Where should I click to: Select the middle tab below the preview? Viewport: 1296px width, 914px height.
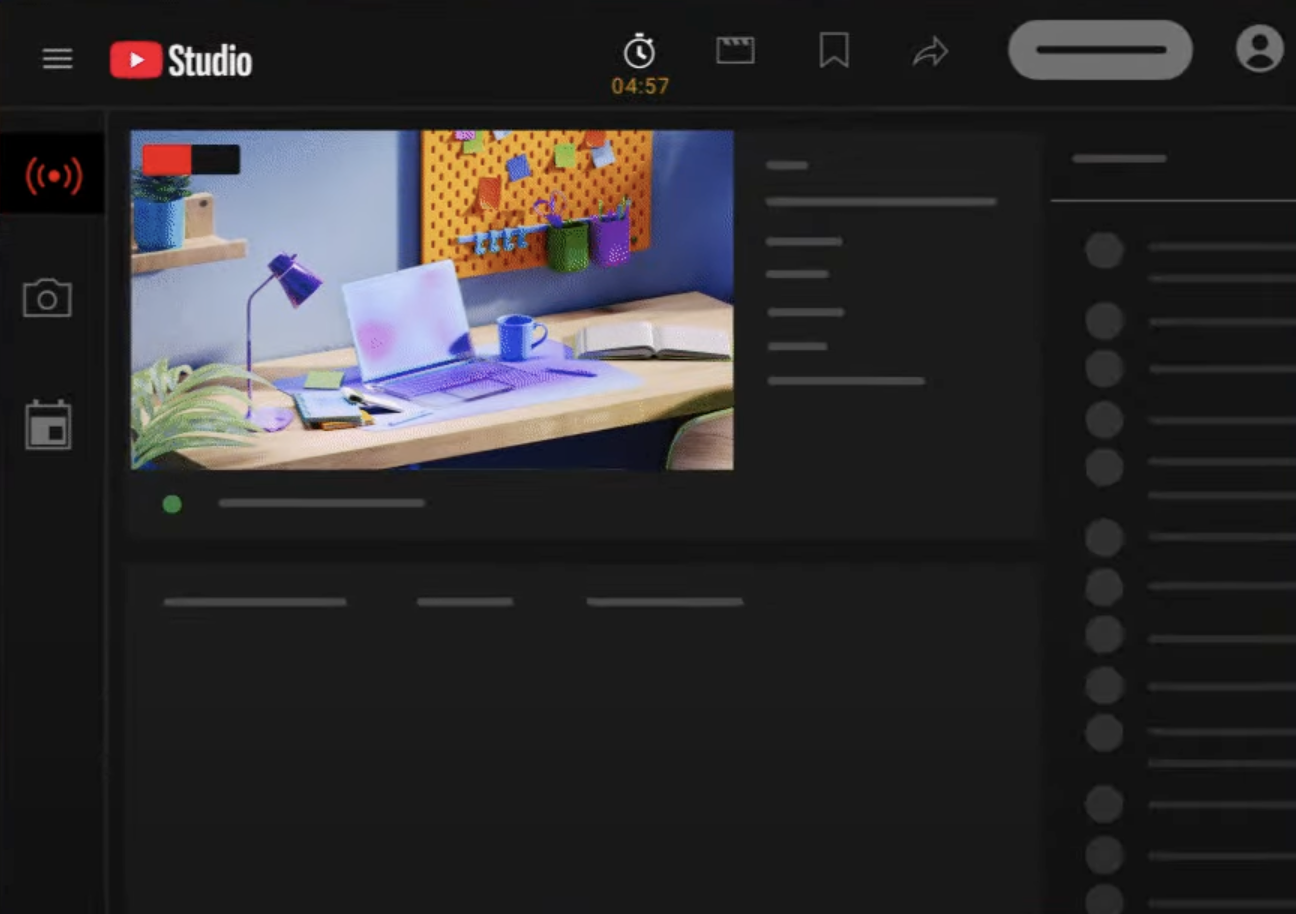465,602
